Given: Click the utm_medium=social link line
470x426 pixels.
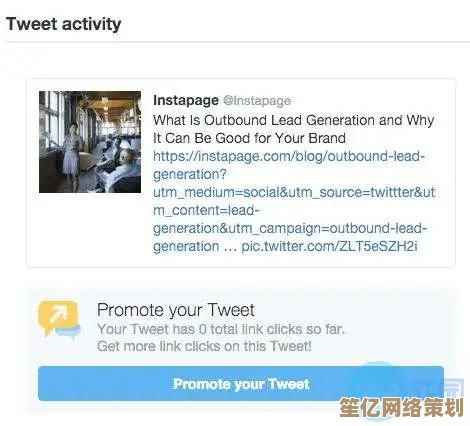Looking at the screenshot, I should tap(294, 193).
